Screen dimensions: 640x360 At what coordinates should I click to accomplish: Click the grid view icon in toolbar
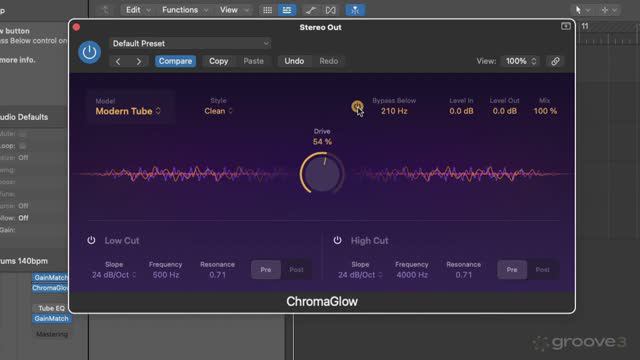267,10
